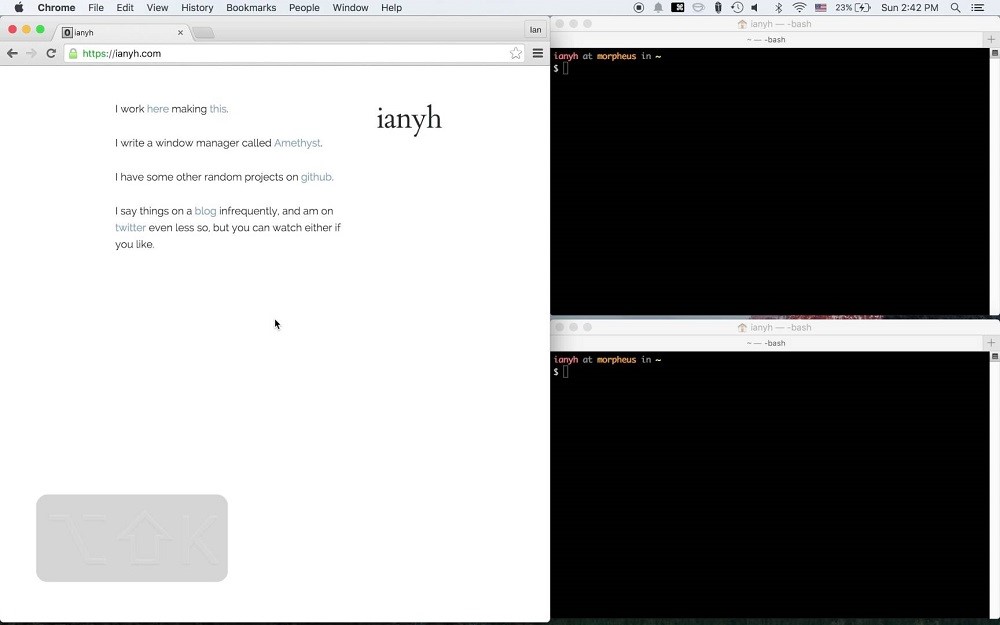Open the Bookmarks menu
The image size is (1000, 625).
(x=251, y=8)
